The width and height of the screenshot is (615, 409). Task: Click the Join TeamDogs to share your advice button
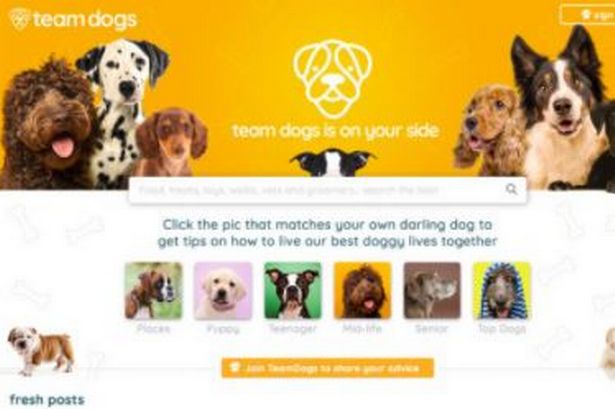click(x=328, y=368)
